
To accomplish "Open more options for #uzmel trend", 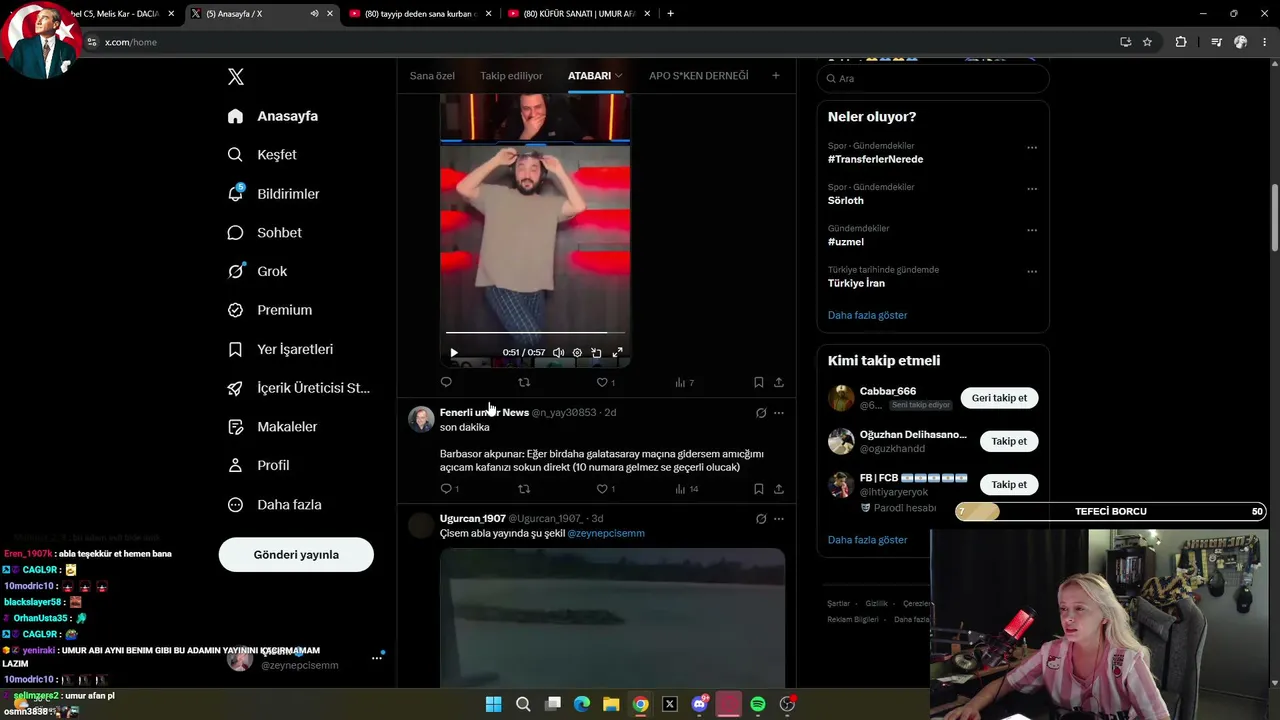I will click(1032, 230).
